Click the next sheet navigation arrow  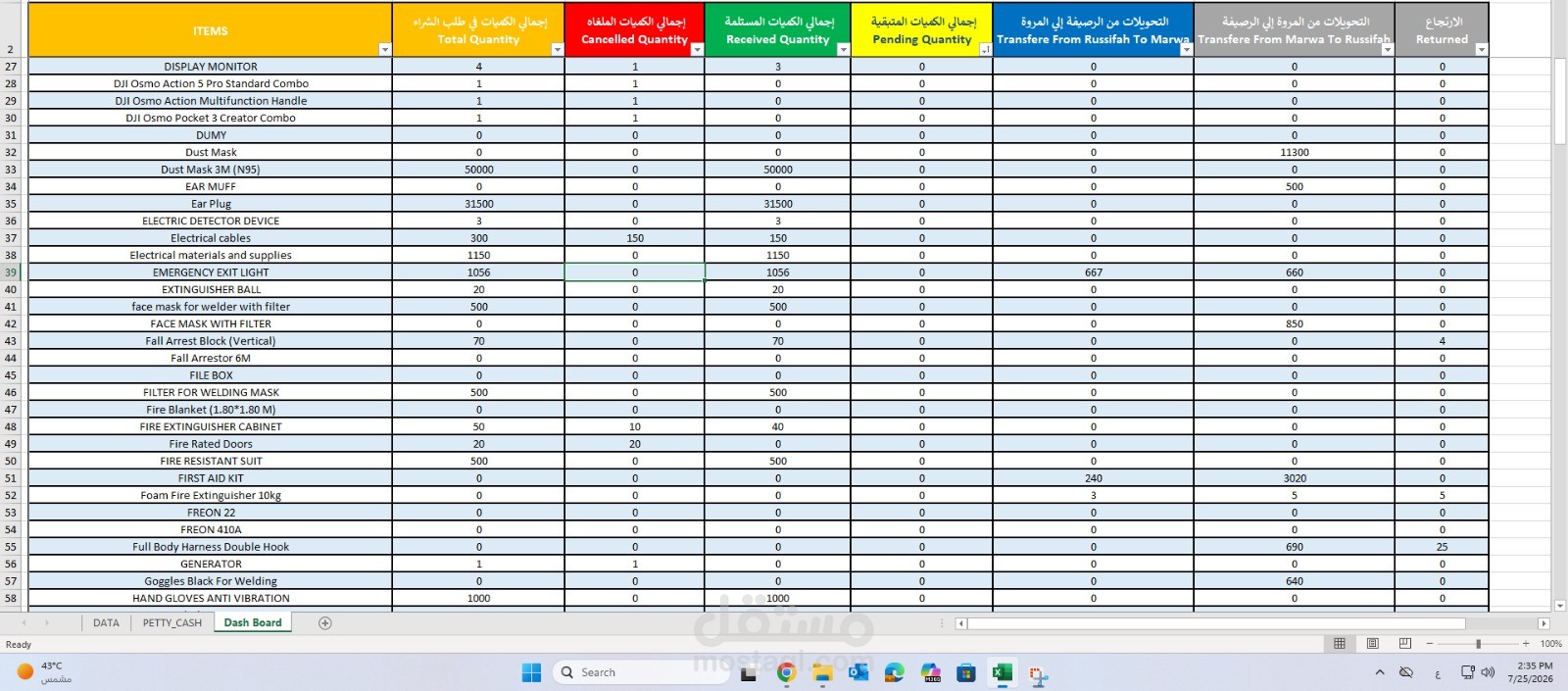click(47, 623)
